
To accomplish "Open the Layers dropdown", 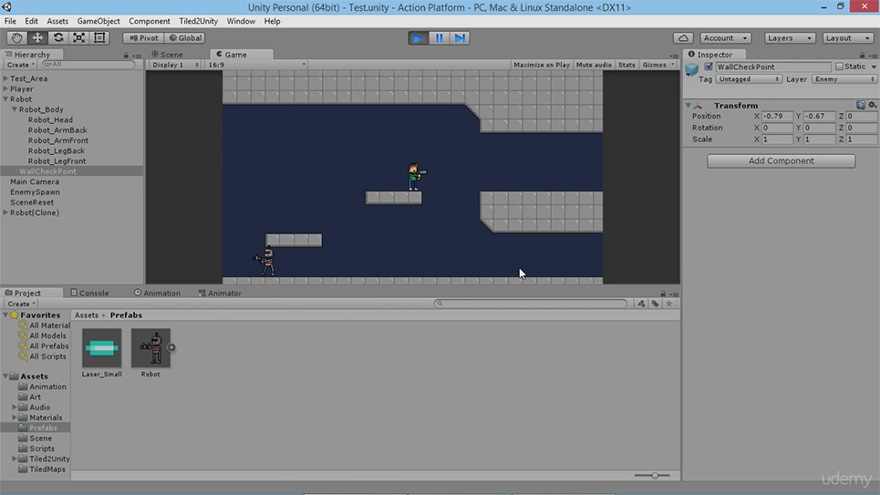I will [790, 38].
